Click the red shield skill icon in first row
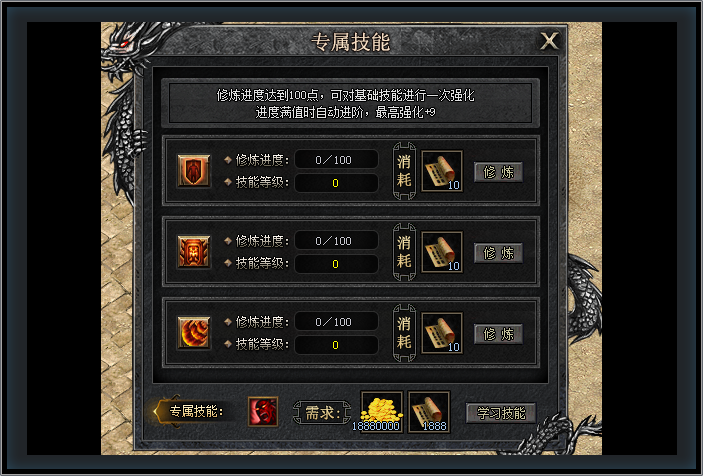Viewport: 703px width, 476px height. (194, 171)
